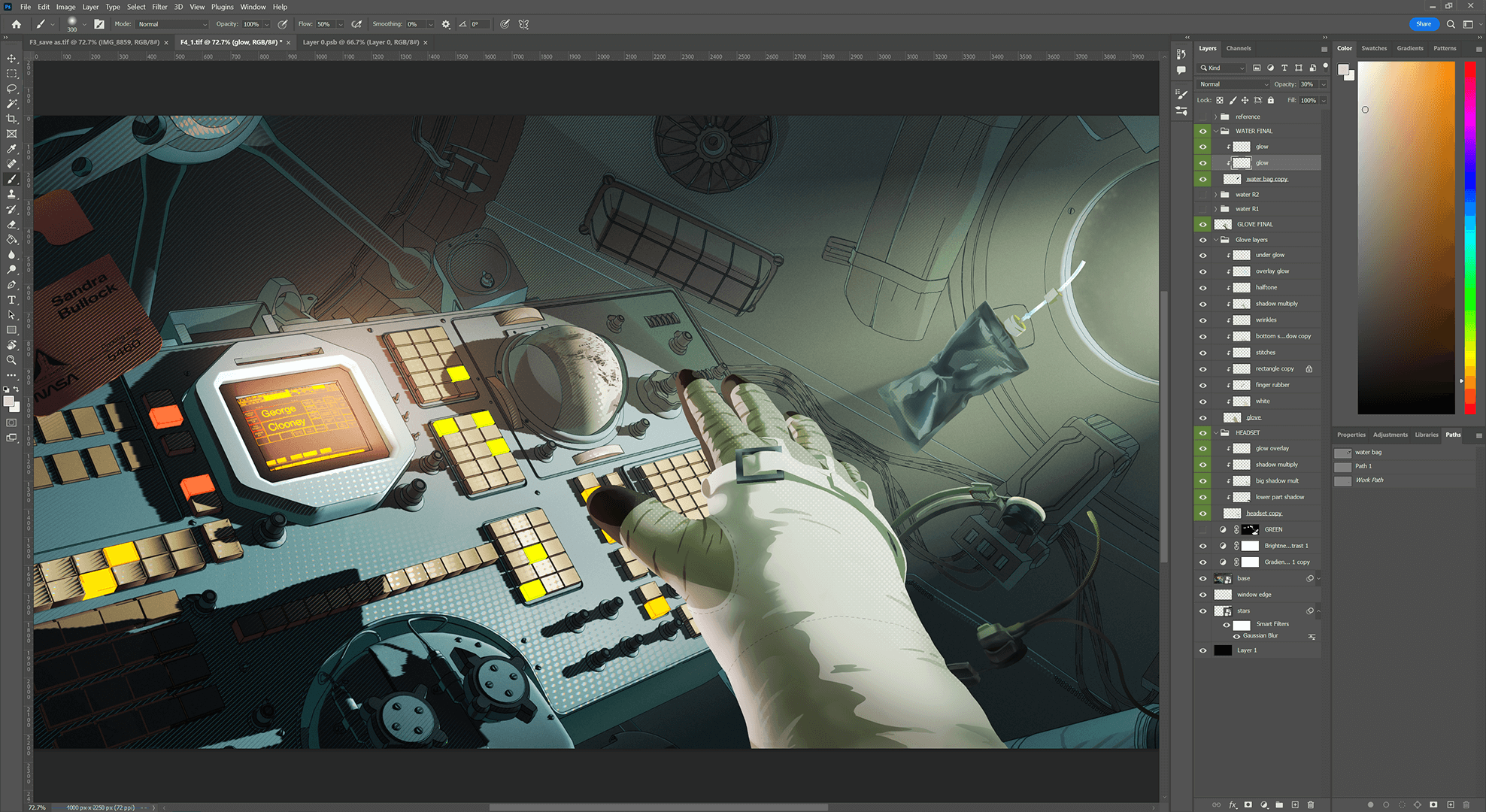This screenshot has width=1486, height=812.
Task: Toggle visibility of Layer 1
Action: click(x=1202, y=651)
